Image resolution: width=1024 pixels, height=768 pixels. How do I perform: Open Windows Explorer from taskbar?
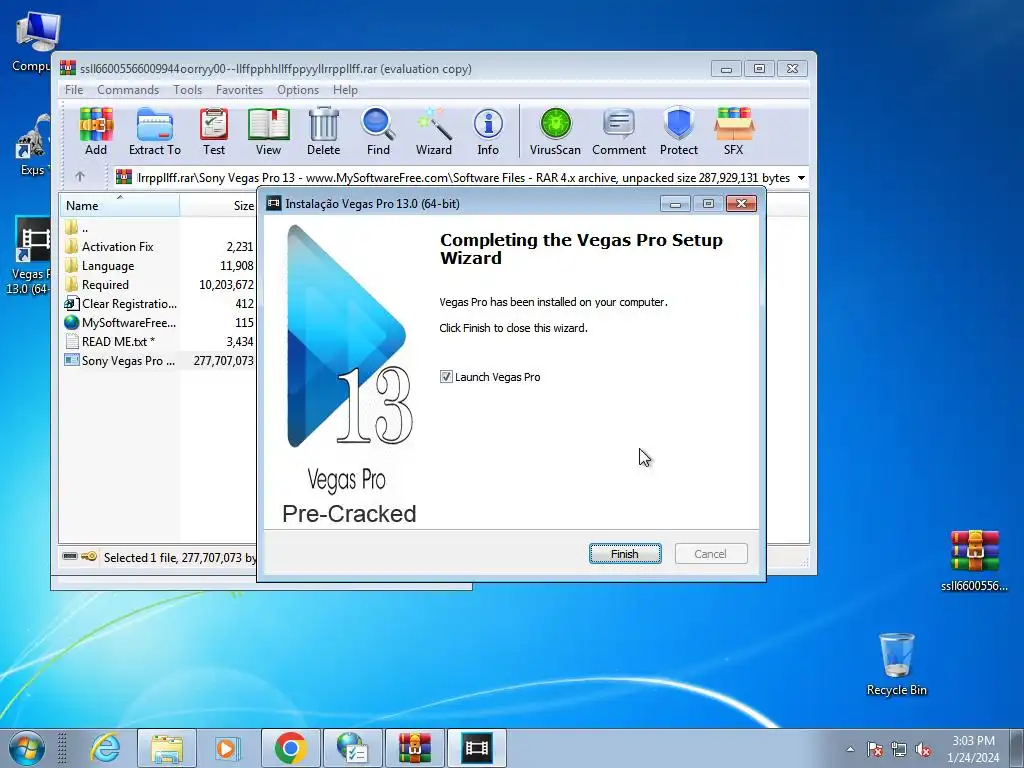[167, 748]
